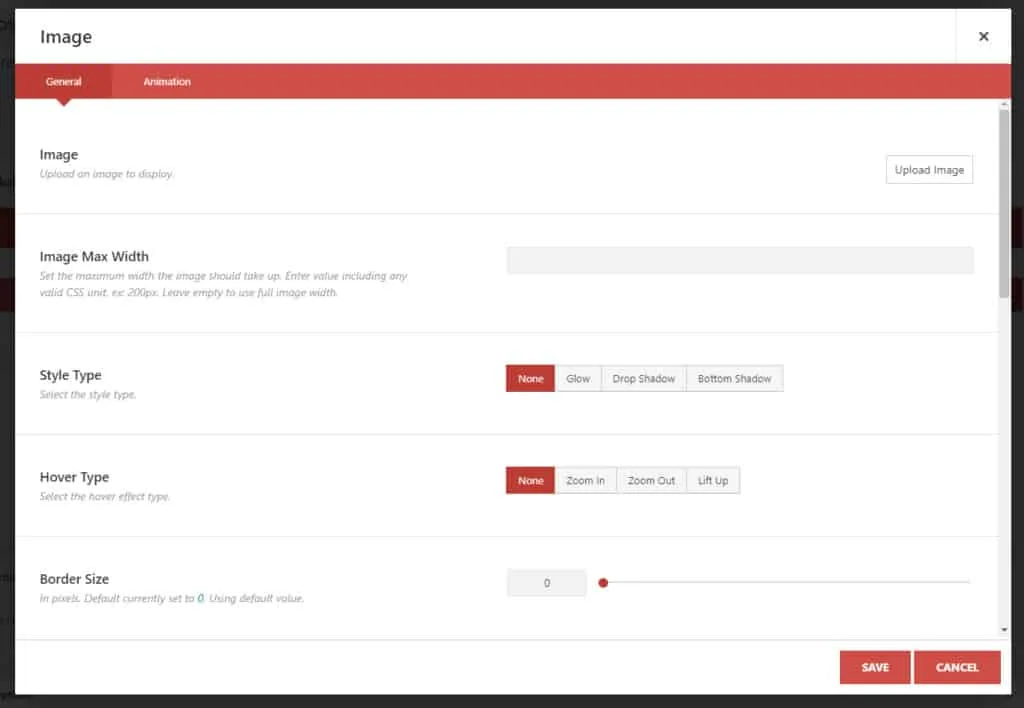Click the scrollbar down arrow

click(x=1004, y=630)
